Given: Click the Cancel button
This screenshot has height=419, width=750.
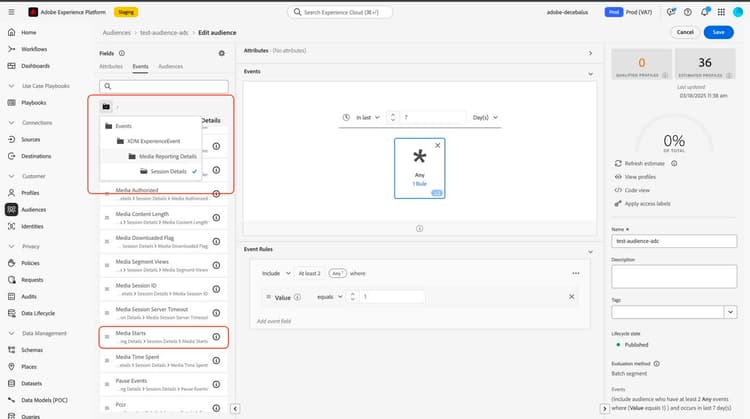Looking at the screenshot, I should (x=685, y=32).
